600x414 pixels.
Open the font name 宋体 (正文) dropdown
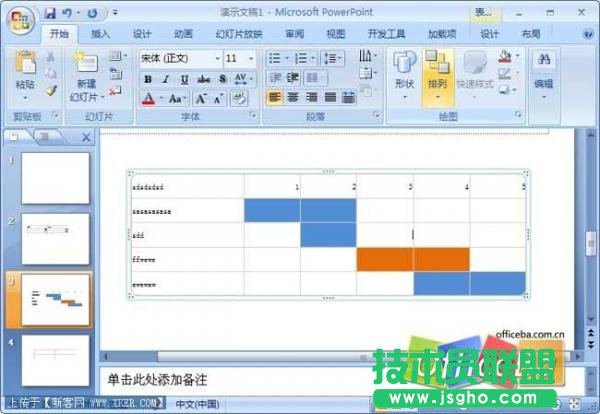pos(217,59)
